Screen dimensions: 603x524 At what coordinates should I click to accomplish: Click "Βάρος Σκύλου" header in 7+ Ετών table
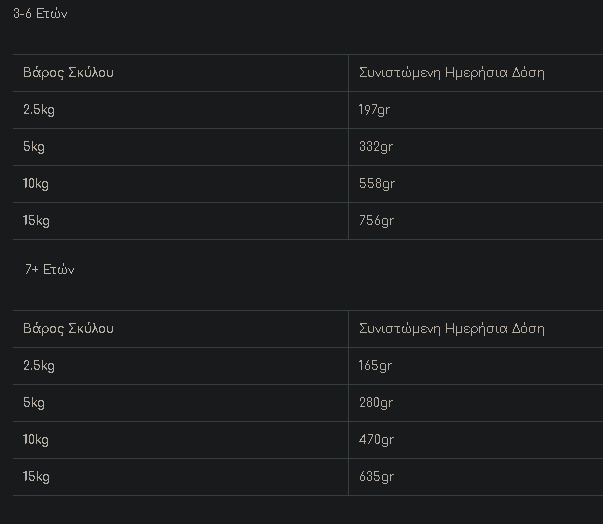(68, 329)
